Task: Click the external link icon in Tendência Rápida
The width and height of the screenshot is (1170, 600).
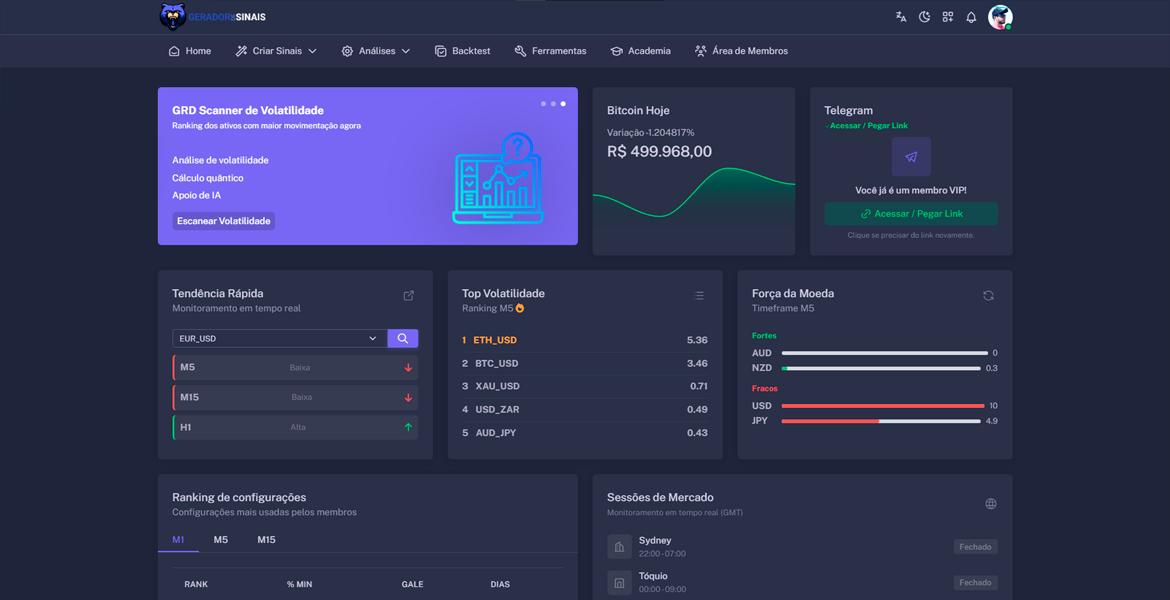Action: point(408,296)
